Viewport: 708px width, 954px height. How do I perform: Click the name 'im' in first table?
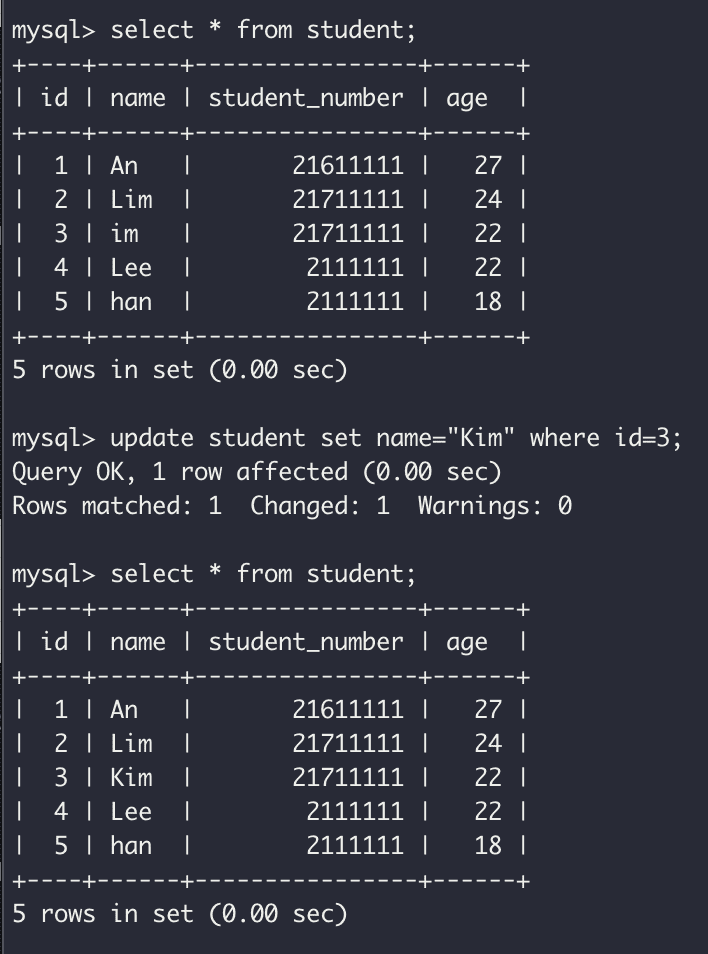pos(125,234)
